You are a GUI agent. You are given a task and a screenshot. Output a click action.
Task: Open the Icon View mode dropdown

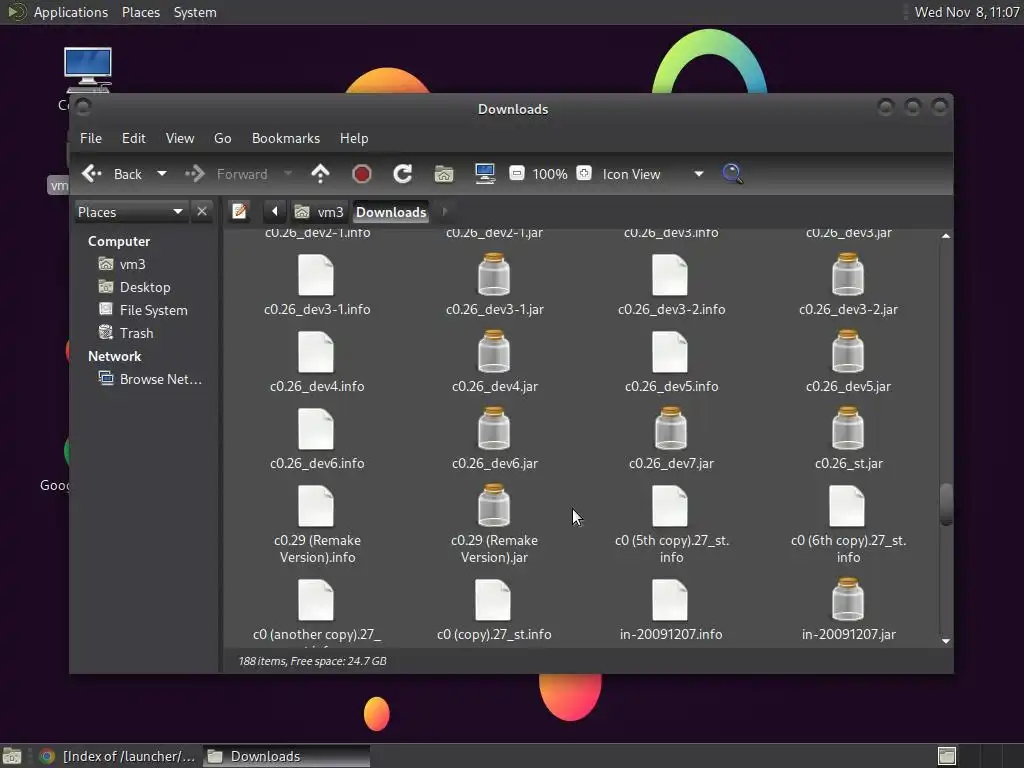point(652,174)
